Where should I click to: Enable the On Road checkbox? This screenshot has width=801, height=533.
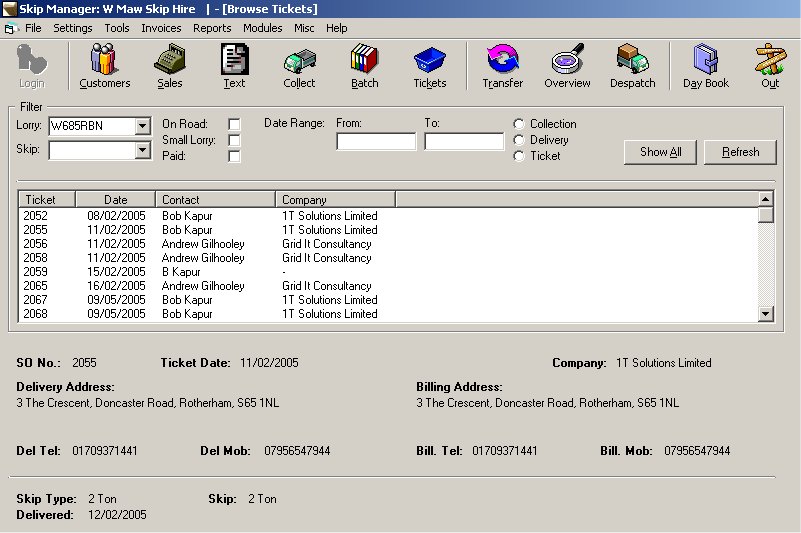pyautogui.click(x=234, y=124)
